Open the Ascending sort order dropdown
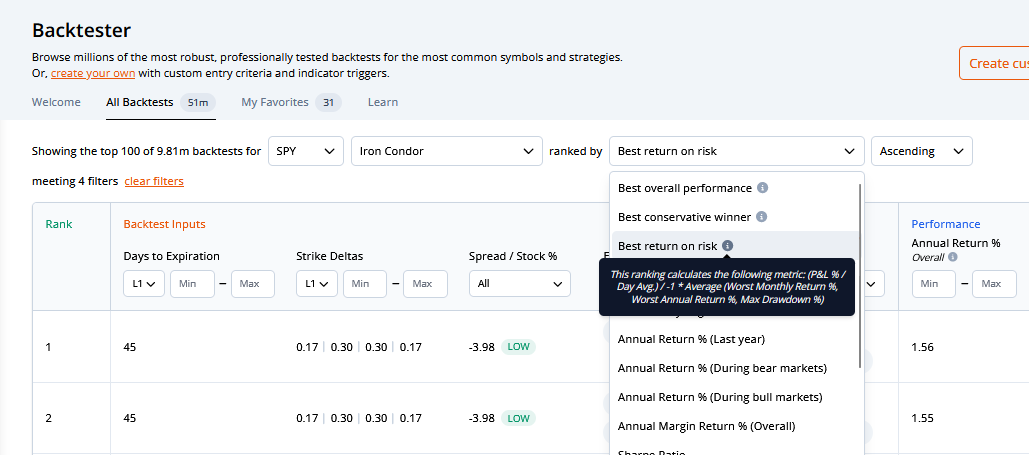1029x455 pixels. tap(921, 151)
